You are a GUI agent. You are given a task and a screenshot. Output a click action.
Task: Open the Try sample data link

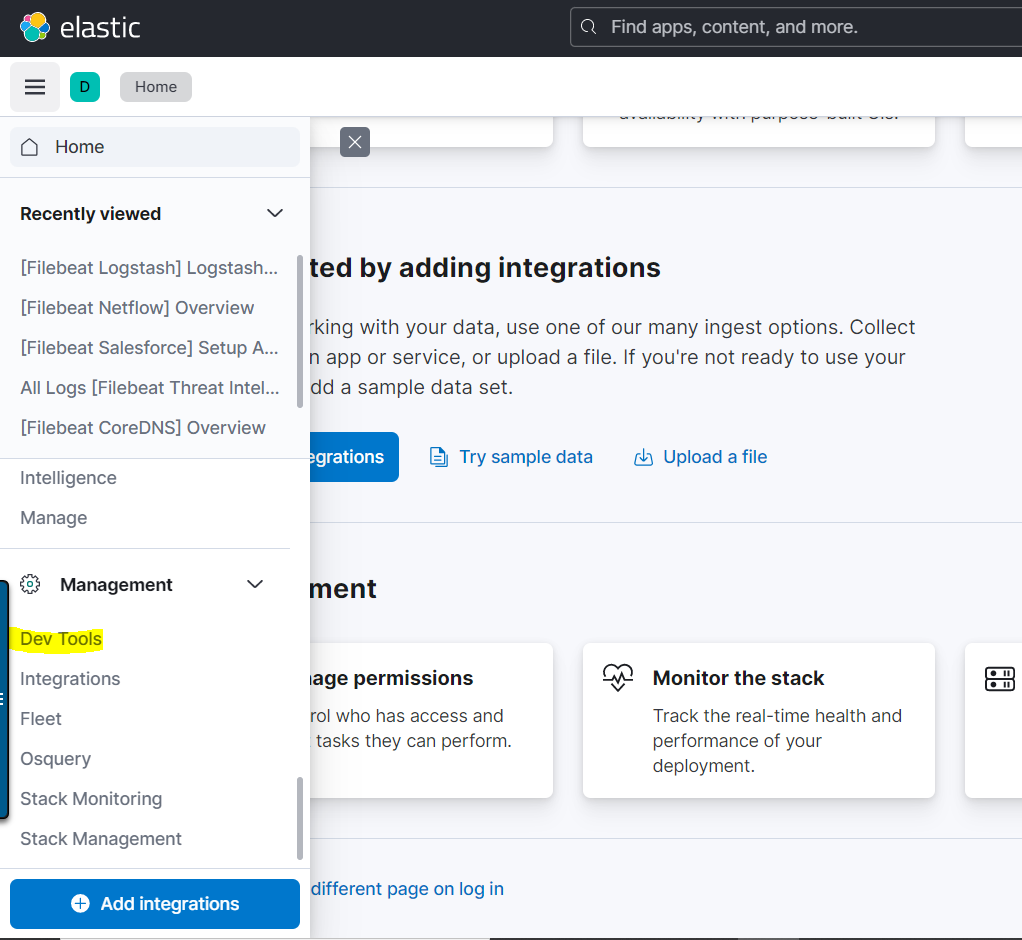click(x=526, y=456)
